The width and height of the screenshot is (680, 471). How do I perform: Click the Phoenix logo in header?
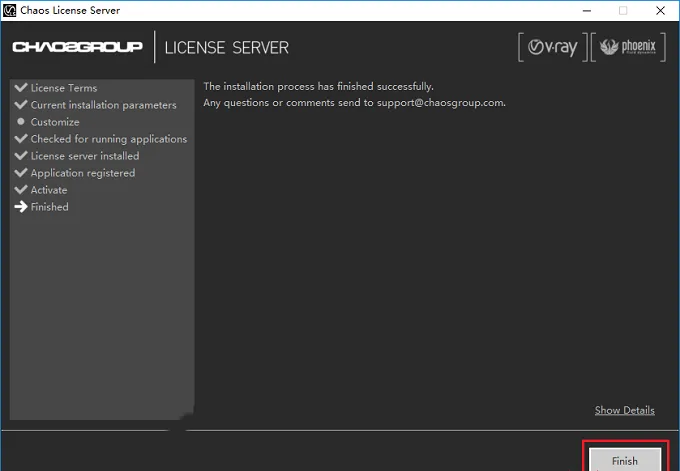(x=628, y=47)
